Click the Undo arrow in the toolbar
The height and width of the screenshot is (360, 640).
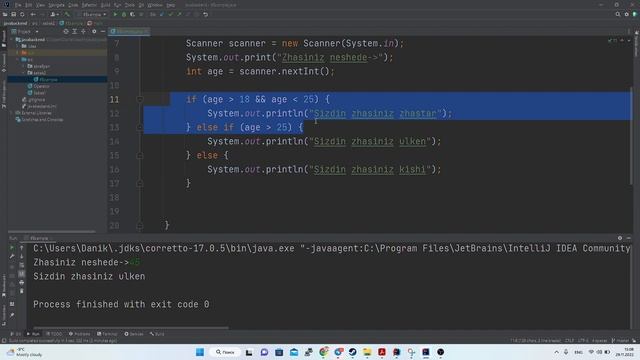click(205, 14)
